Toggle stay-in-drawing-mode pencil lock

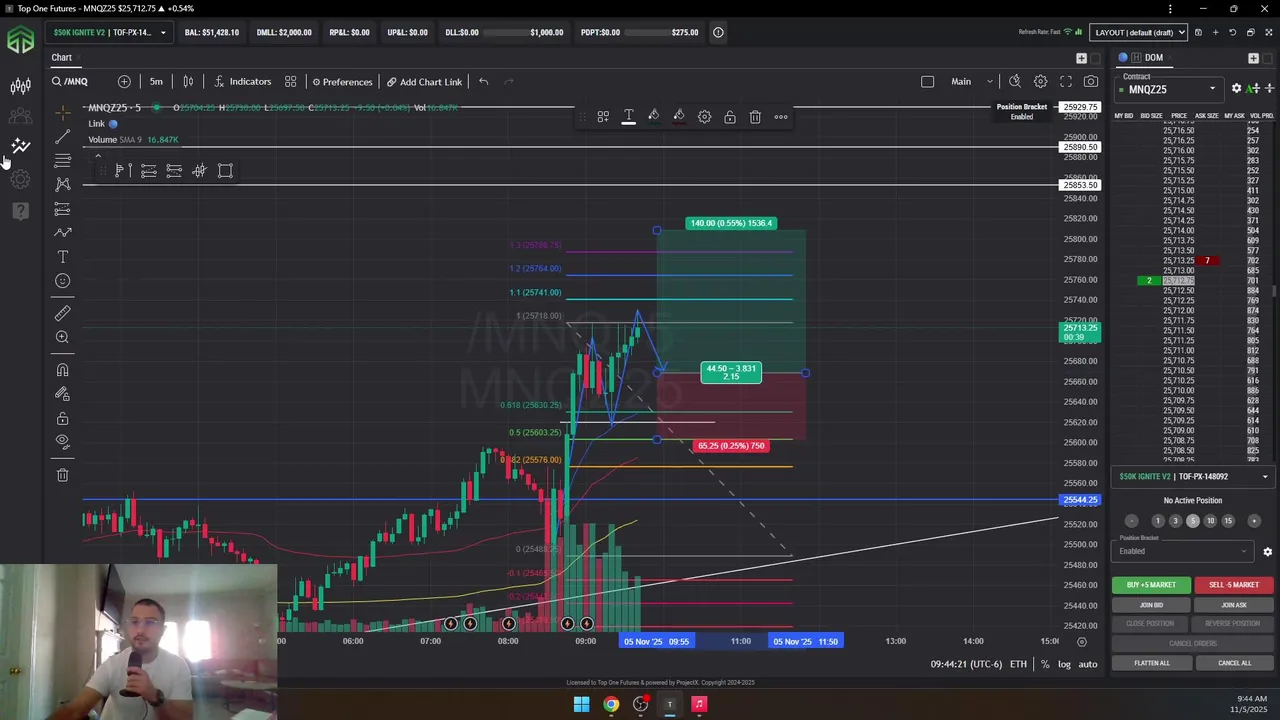(x=62, y=394)
